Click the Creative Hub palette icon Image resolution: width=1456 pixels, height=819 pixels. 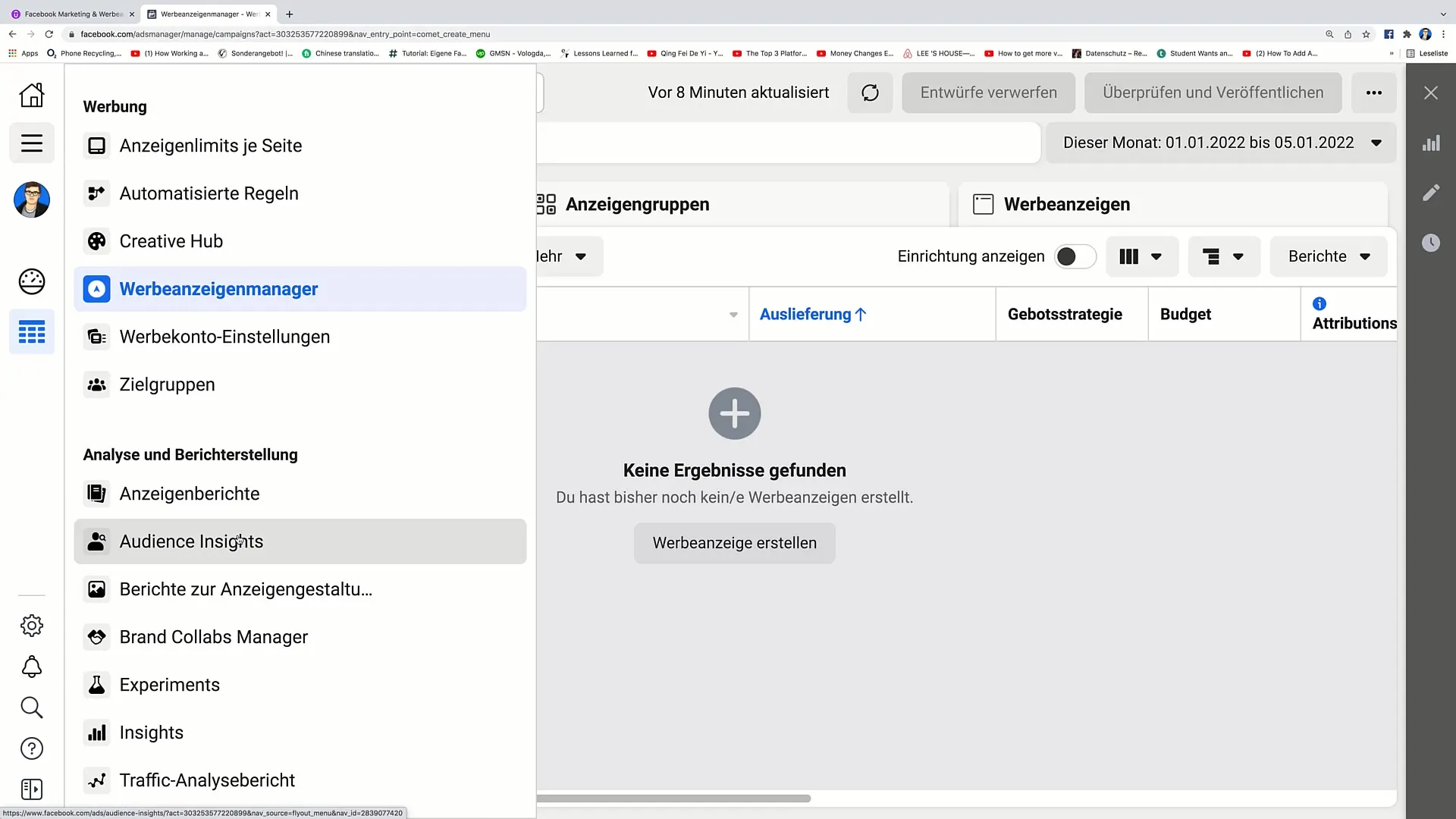click(x=96, y=241)
